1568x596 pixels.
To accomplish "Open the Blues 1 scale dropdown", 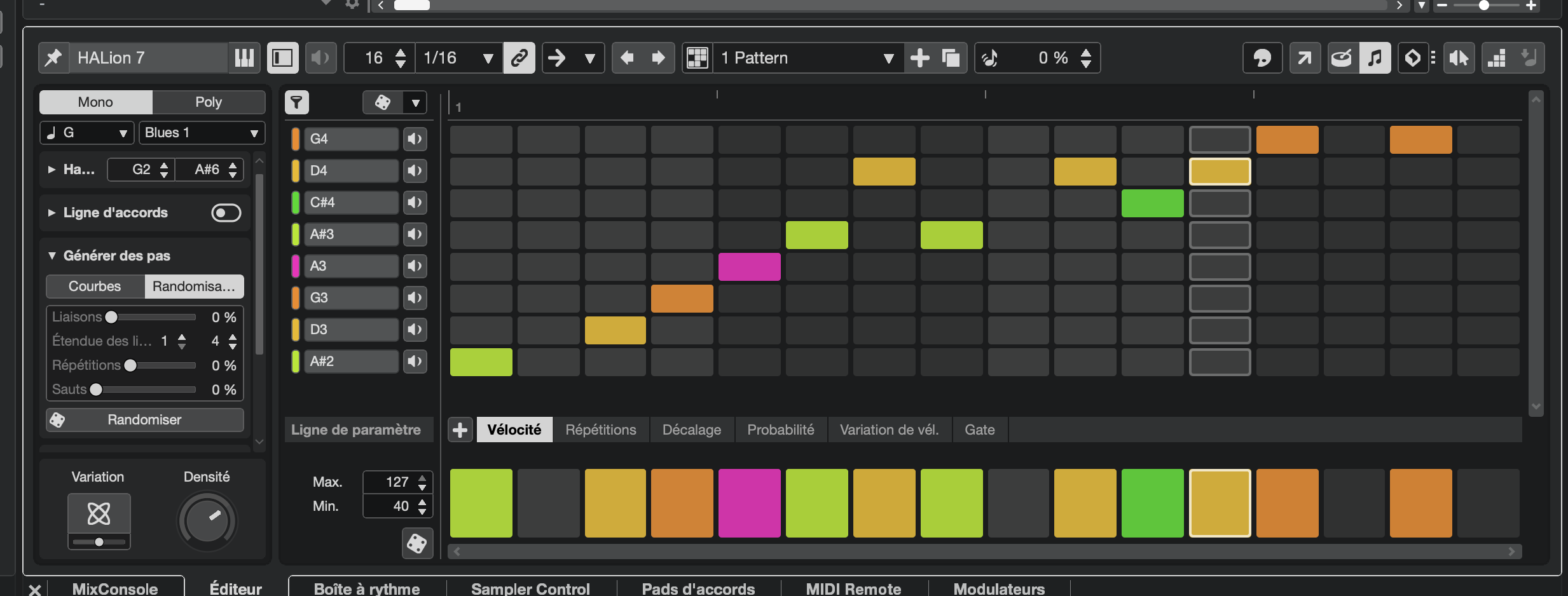I will click(201, 133).
